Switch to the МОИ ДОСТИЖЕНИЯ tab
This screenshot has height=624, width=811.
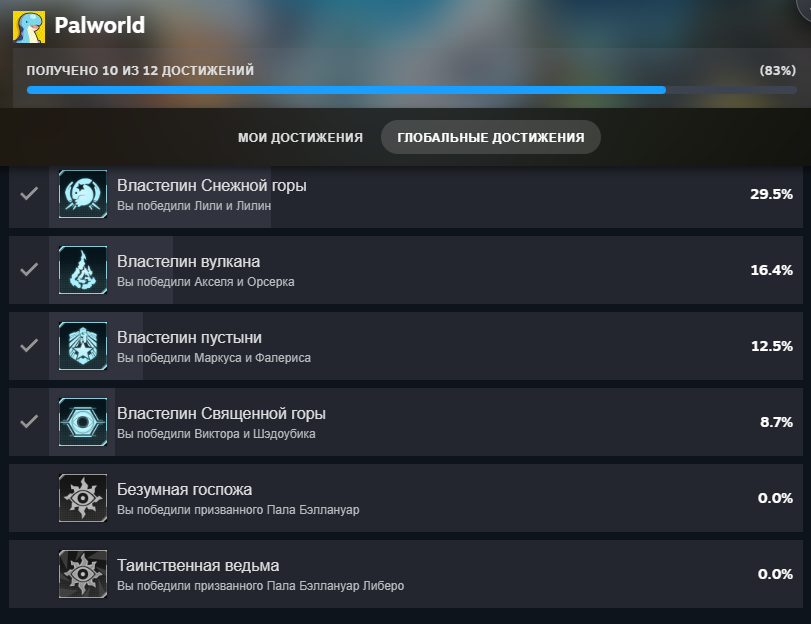point(301,138)
